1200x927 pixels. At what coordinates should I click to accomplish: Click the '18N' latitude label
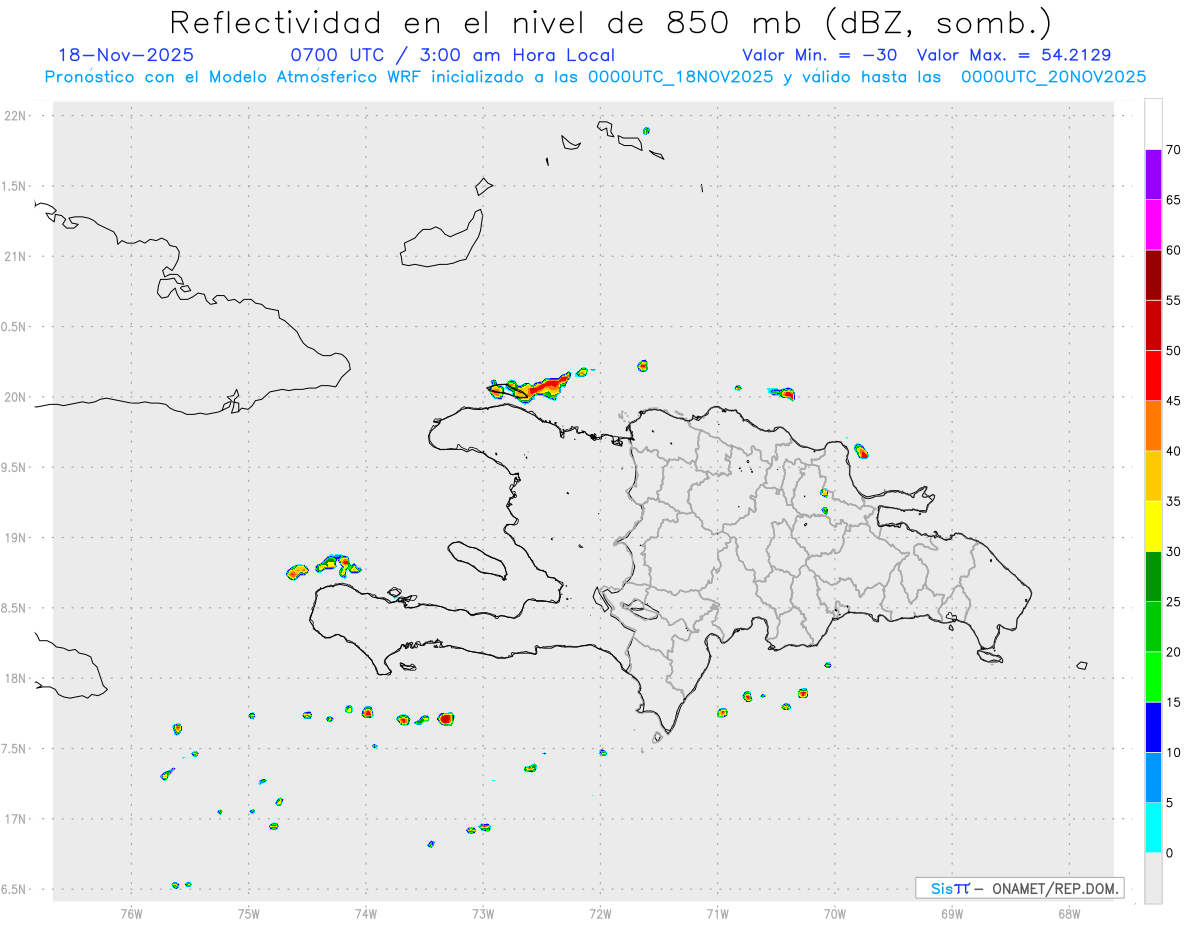tap(17, 679)
